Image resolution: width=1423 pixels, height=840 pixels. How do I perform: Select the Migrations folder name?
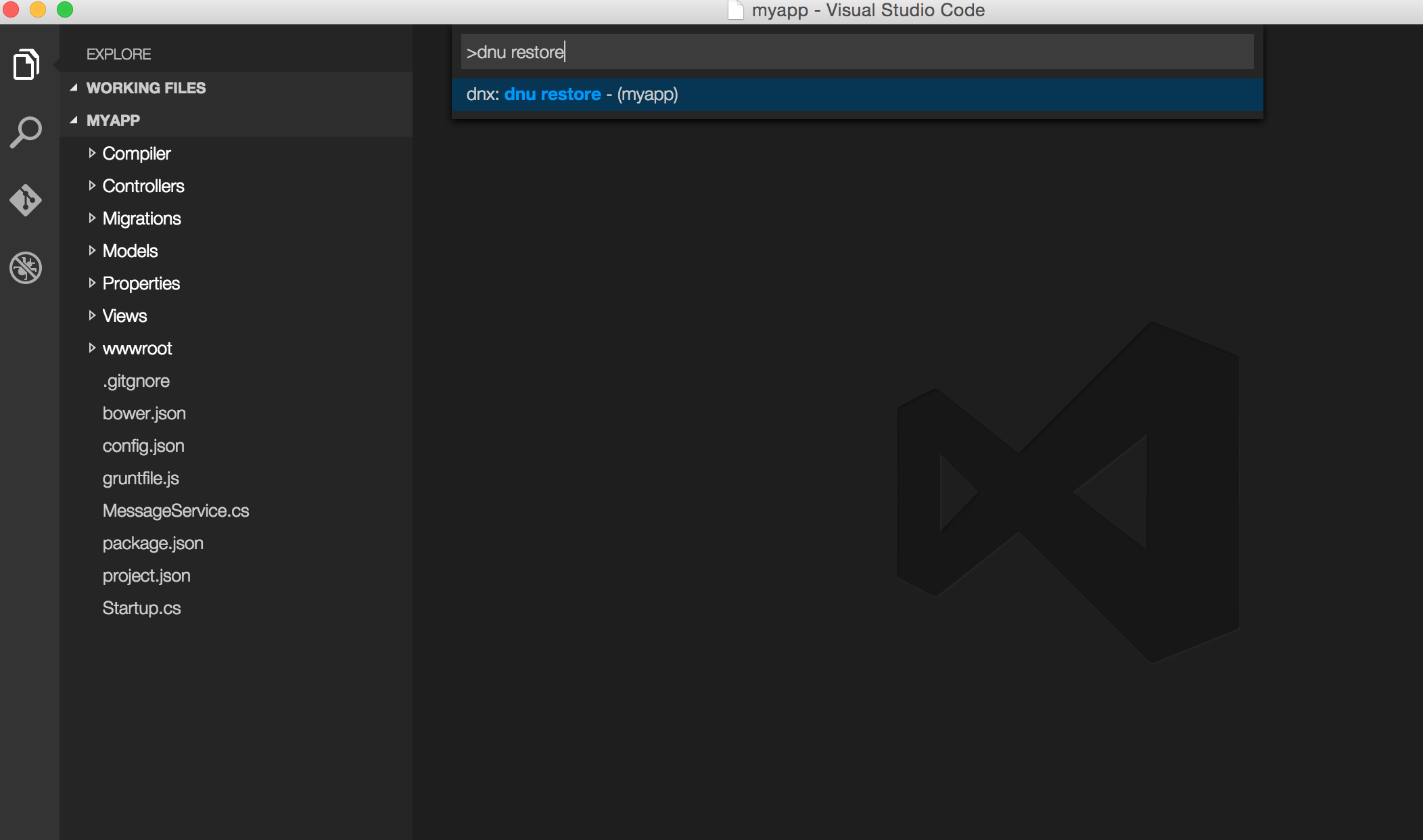coord(142,219)
